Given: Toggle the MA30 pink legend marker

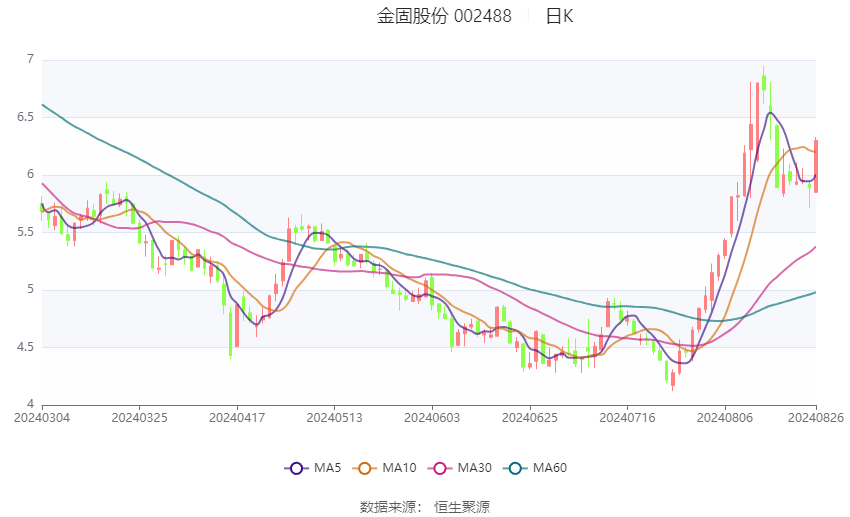Looking at the screenshot, I should 440,468.
